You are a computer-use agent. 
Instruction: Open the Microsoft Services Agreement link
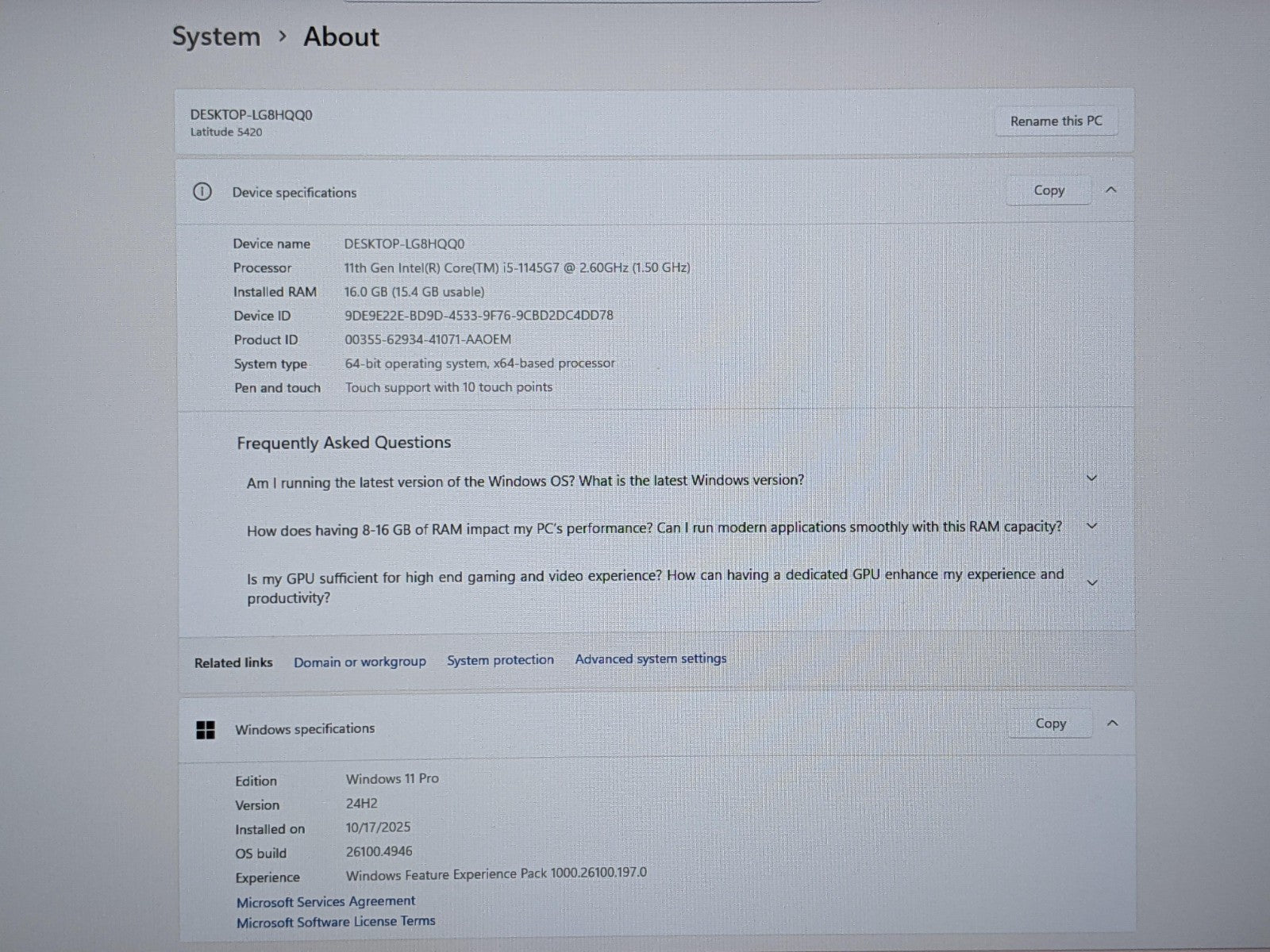[x=325, y=901]
